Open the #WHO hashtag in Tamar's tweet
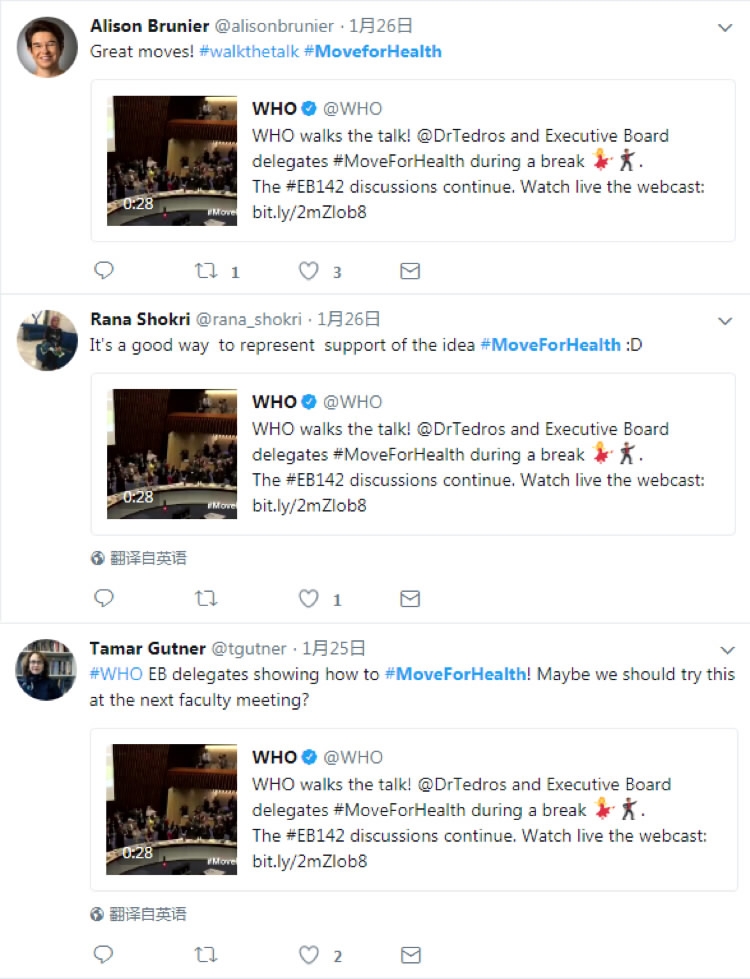 [116, 674]
